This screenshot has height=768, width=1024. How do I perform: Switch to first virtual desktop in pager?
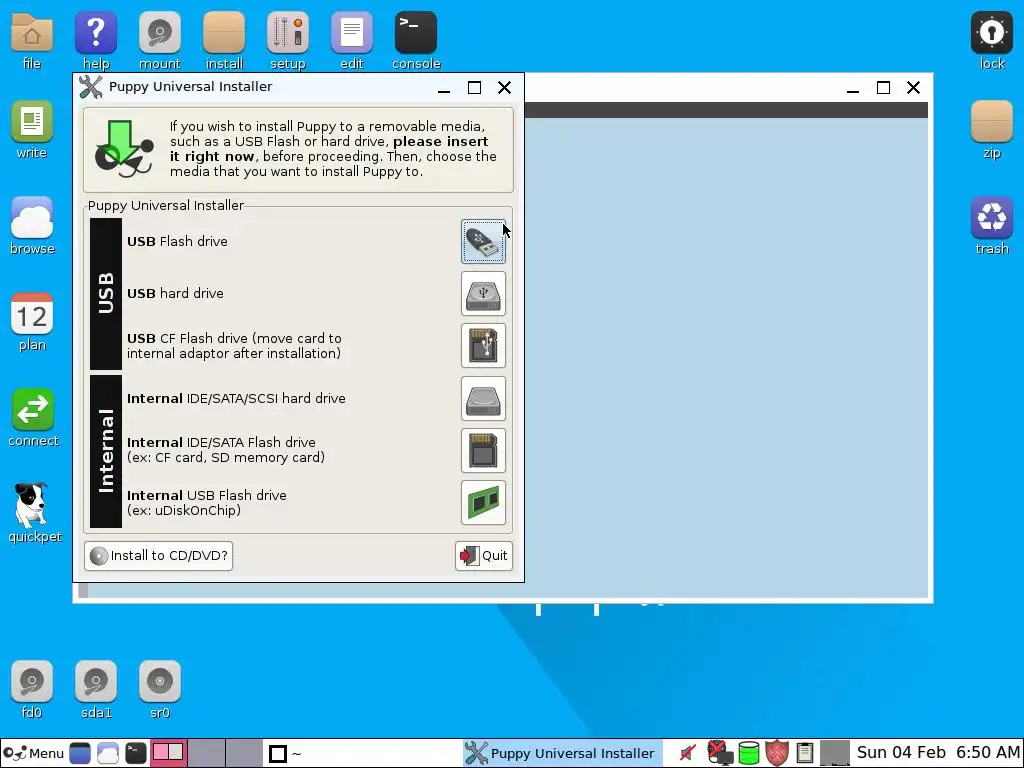coord(168,753)
